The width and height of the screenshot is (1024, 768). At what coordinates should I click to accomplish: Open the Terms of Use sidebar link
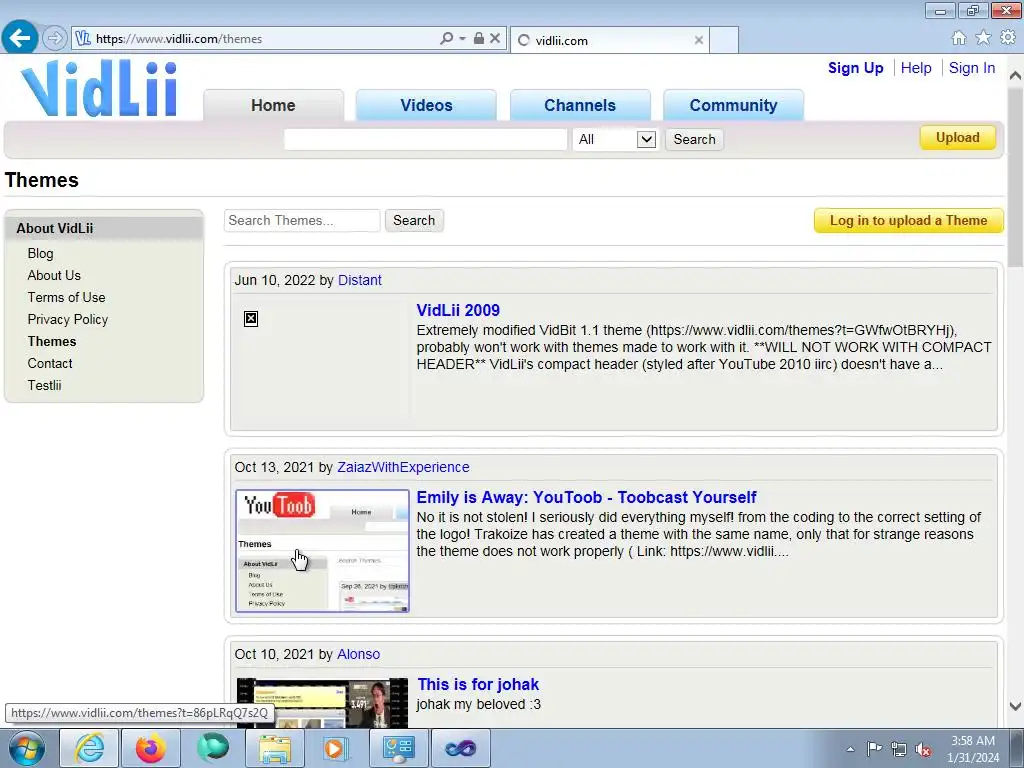coord(66,297)
